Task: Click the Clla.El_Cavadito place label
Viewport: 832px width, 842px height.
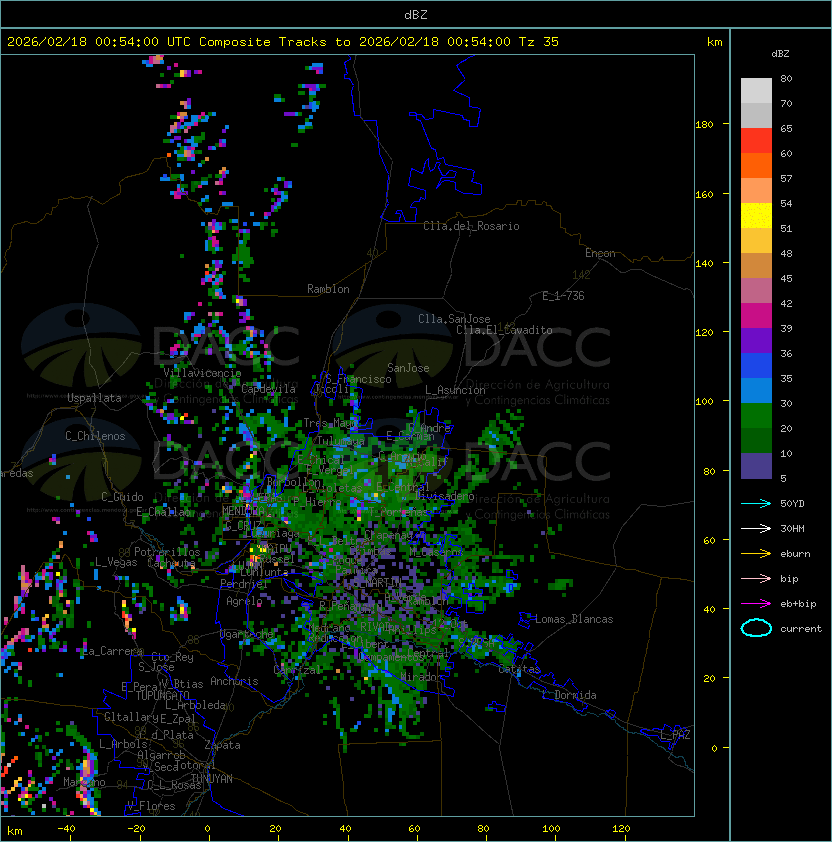Action: pos(504,330)
